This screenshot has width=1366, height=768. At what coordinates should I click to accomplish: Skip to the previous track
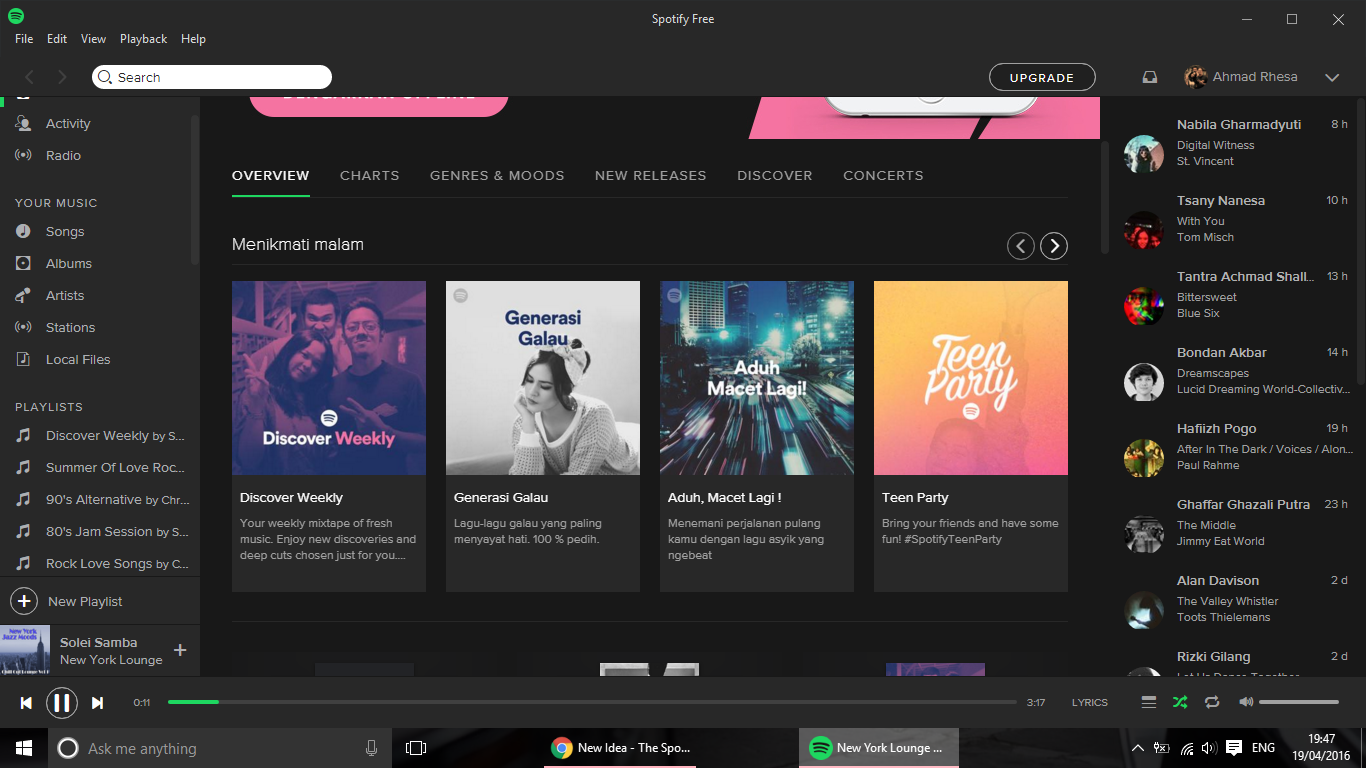pos(26,703)
